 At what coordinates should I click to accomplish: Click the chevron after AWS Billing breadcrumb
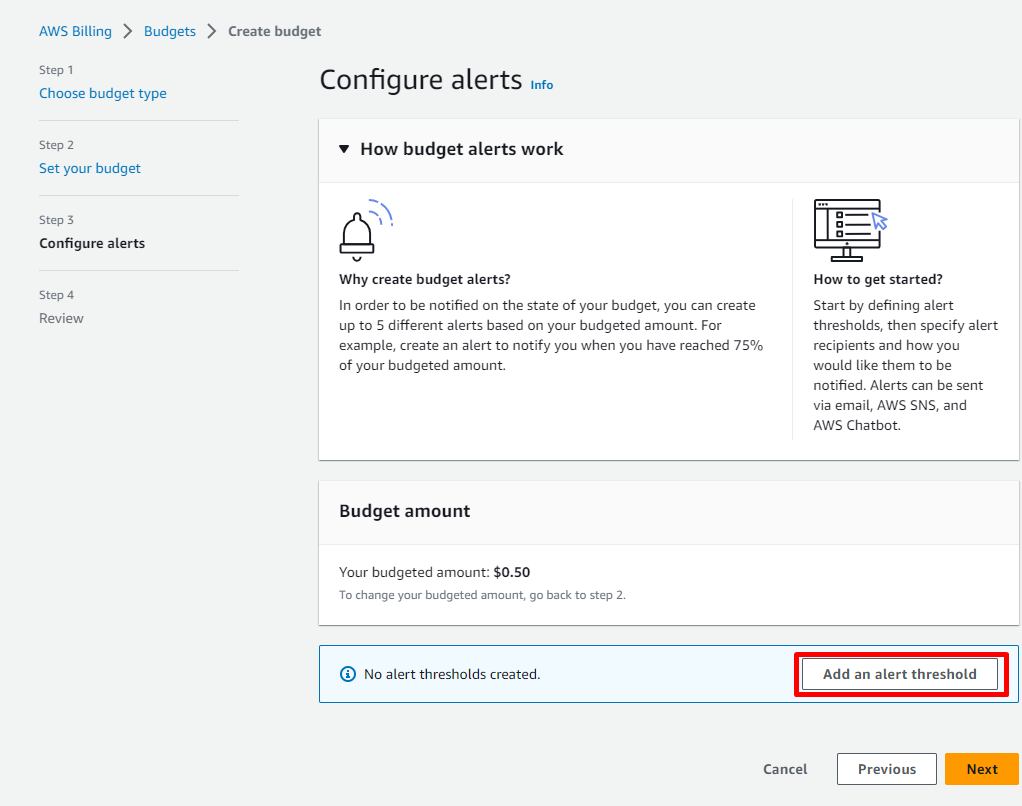pos(128,31)
